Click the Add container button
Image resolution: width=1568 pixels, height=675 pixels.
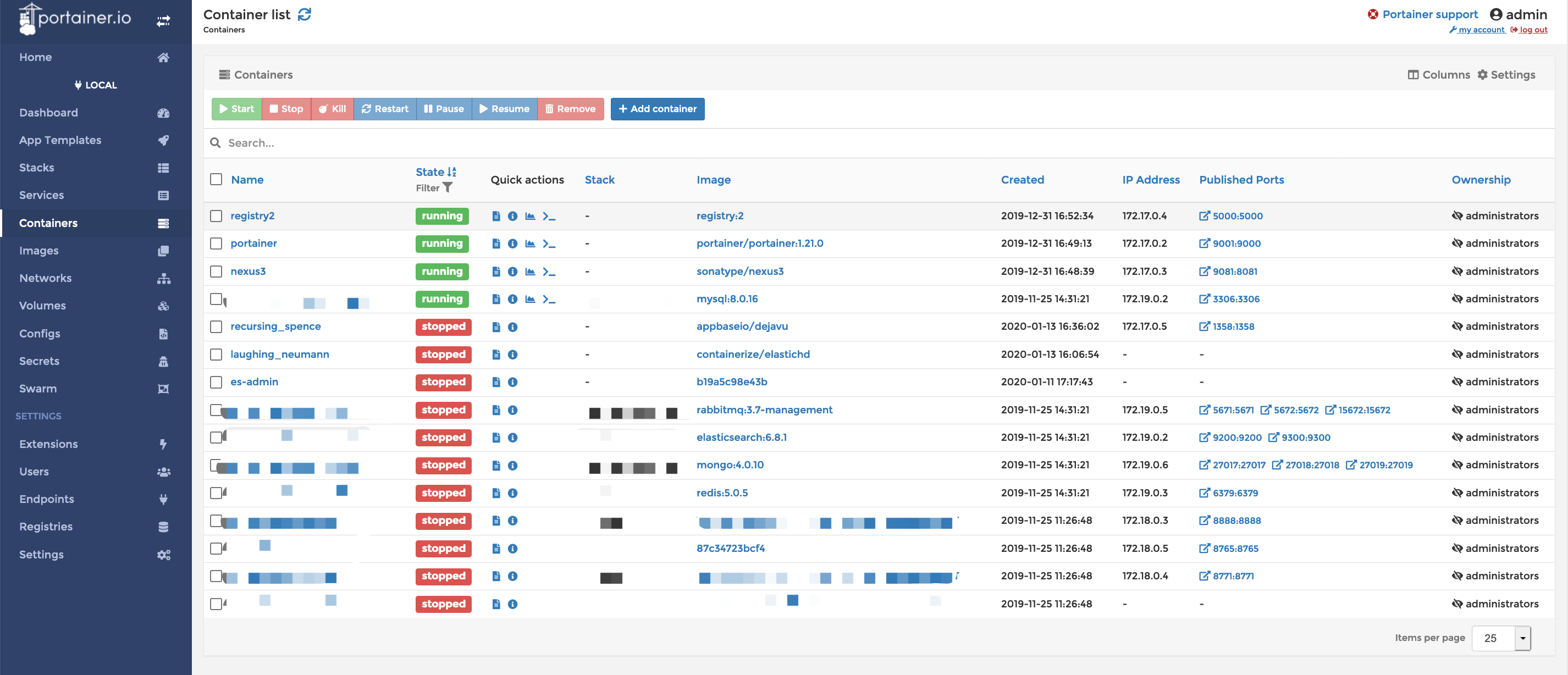pos(658,109)
